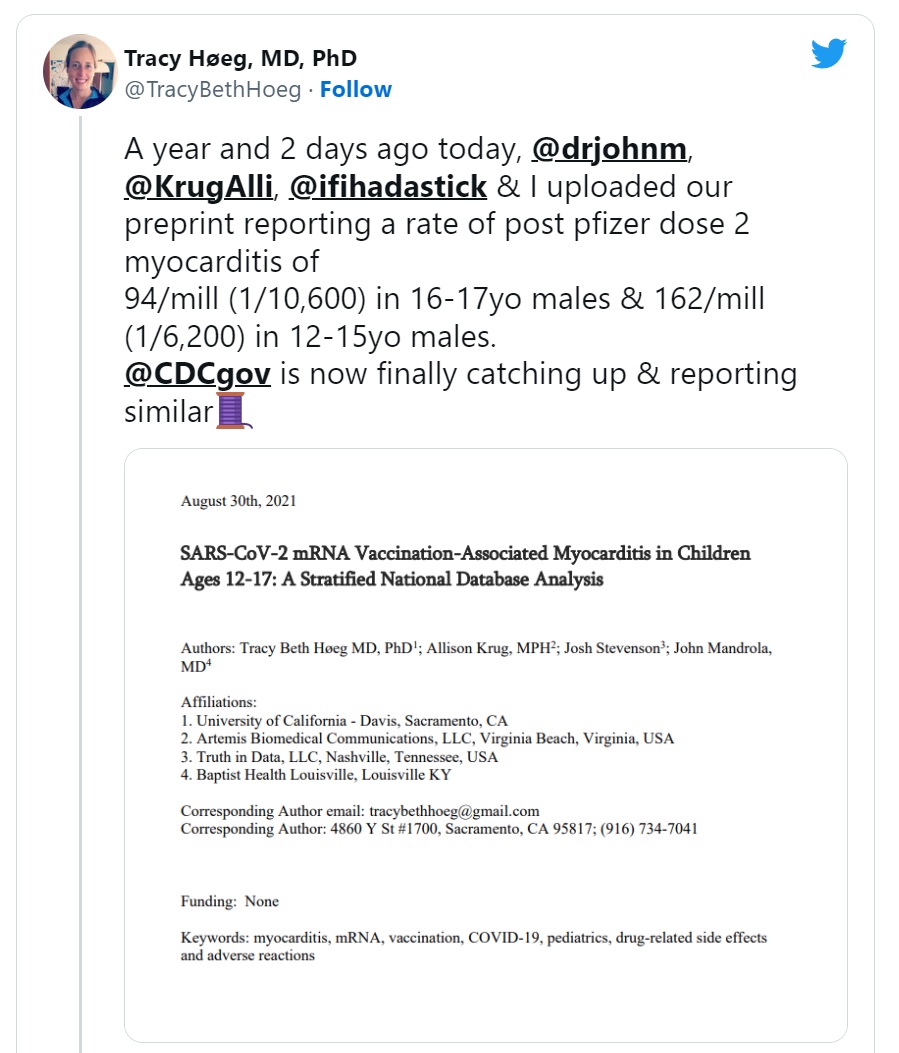Open the @KrugAlli mention link

tap(194, 187)
